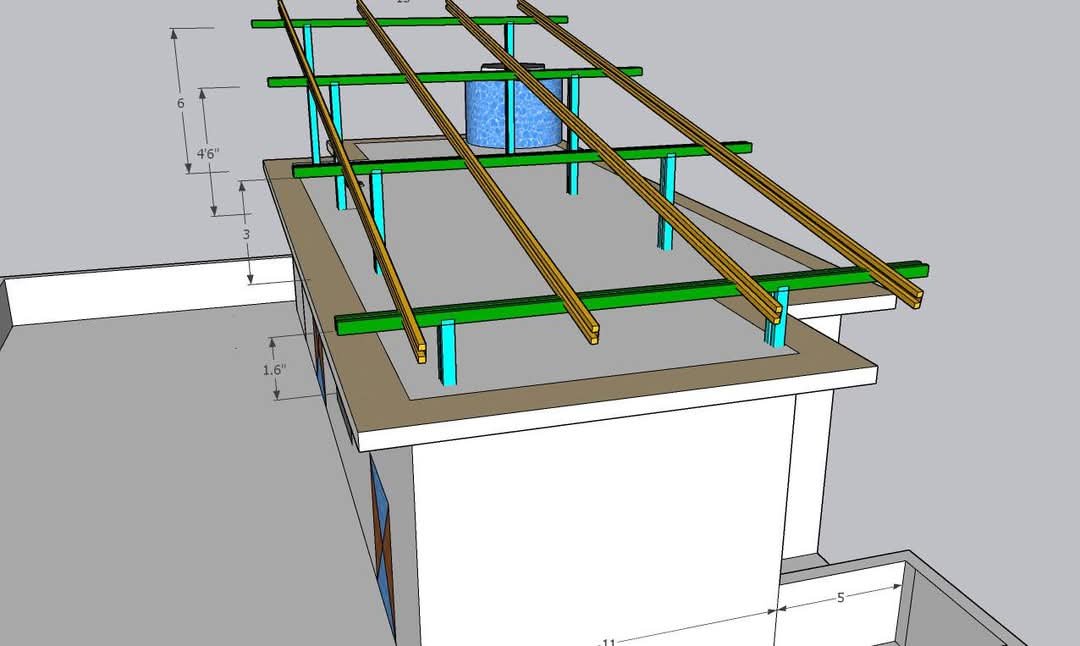Select the 1.6" dimension label

[x=274, y=369]
